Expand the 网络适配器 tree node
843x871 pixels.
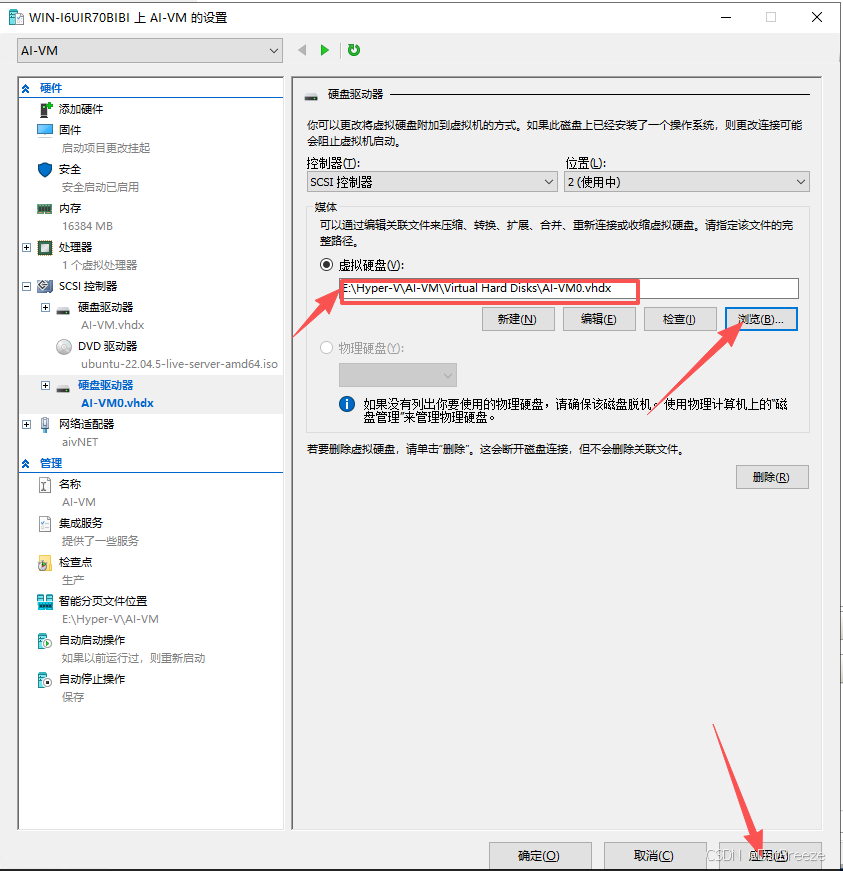point(26,424)
